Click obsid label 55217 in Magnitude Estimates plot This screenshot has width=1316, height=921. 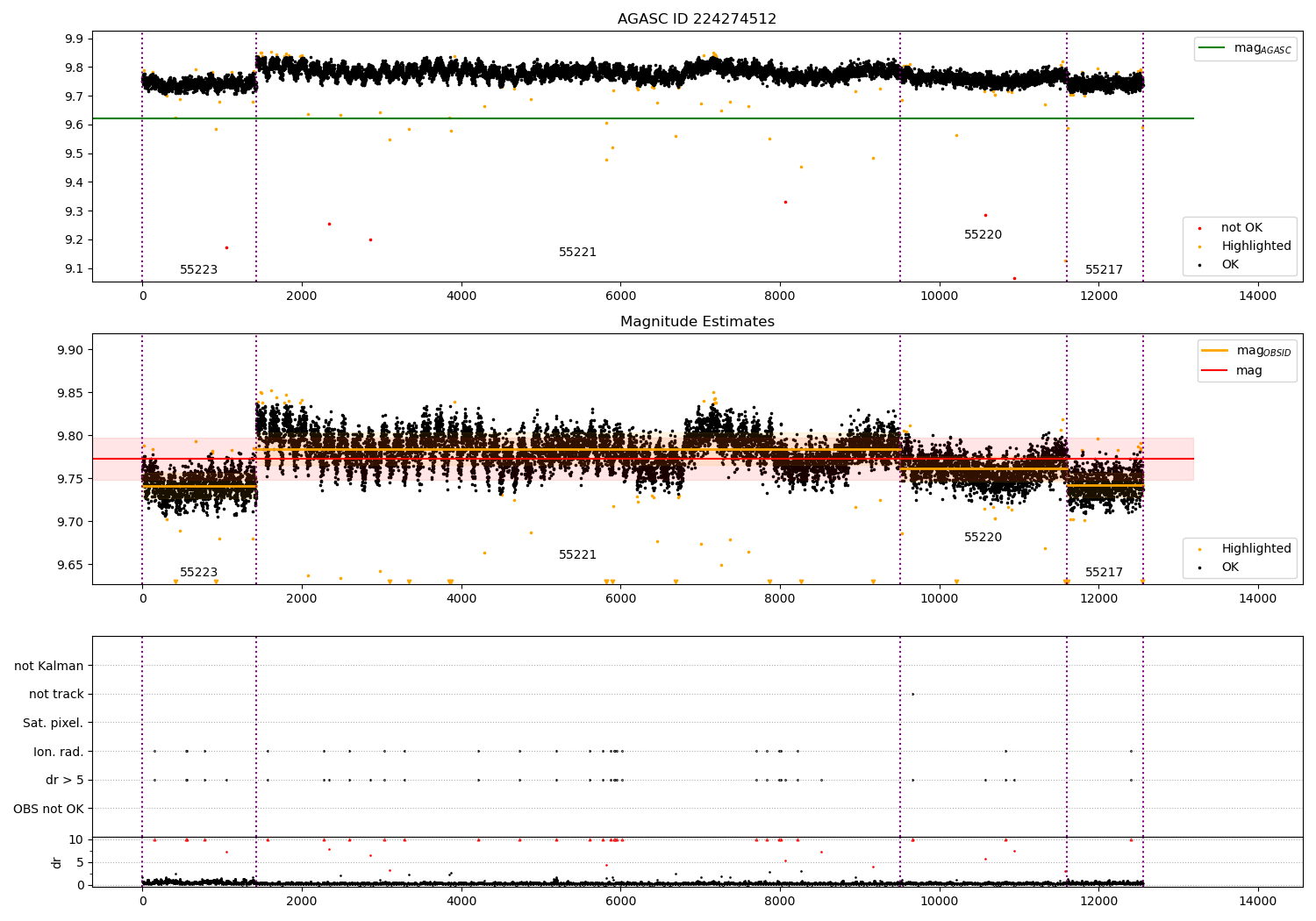[x=1104, y=573]
